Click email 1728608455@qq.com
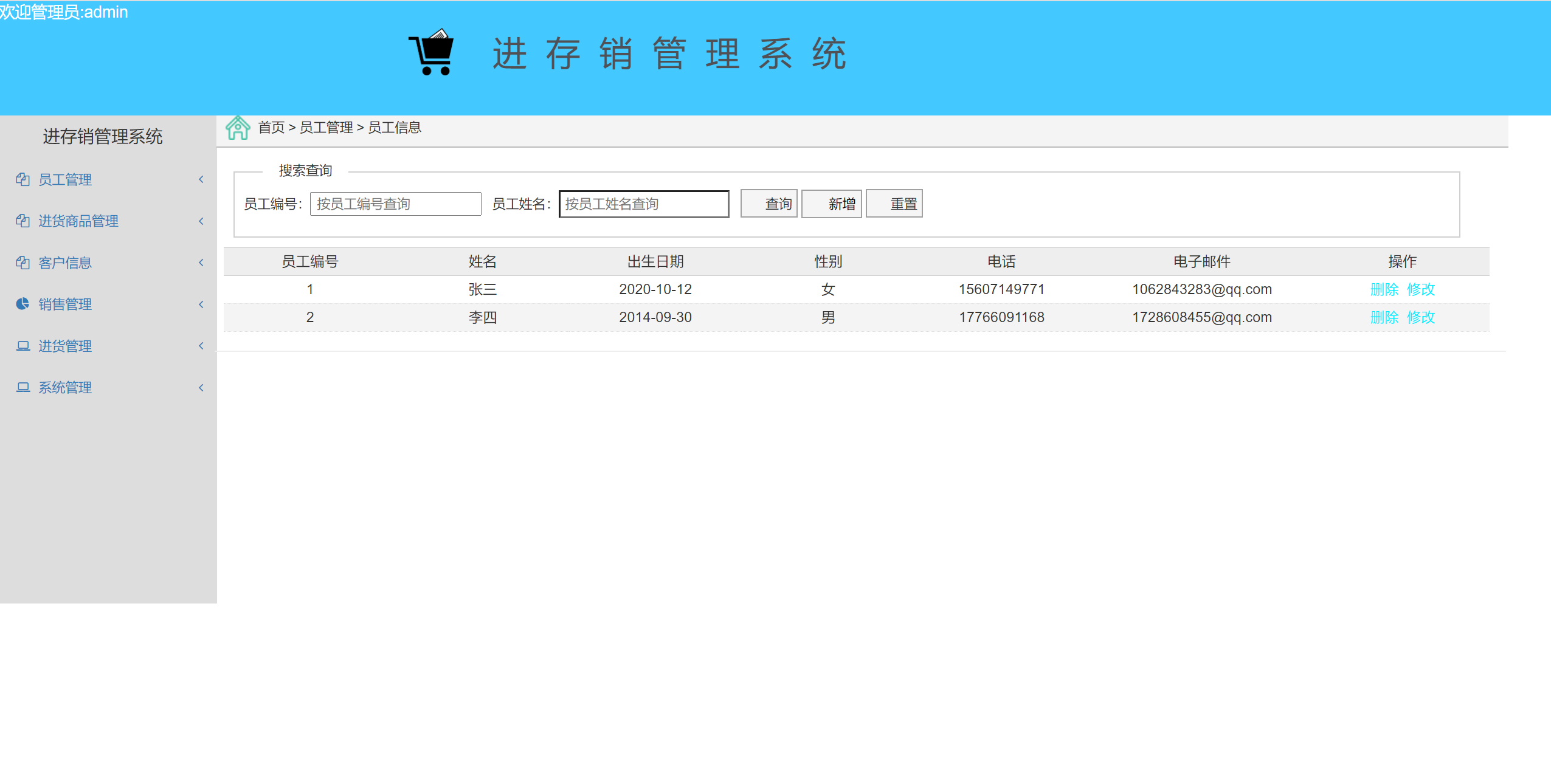This screenshot has width=1551, height=784. tap(1202, 317)
